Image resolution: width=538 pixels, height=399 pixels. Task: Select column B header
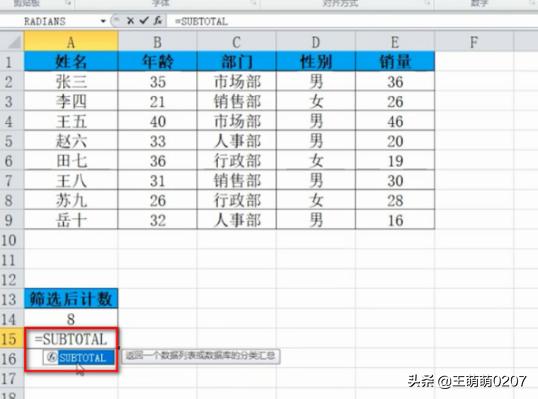click(x=157, y=42)
